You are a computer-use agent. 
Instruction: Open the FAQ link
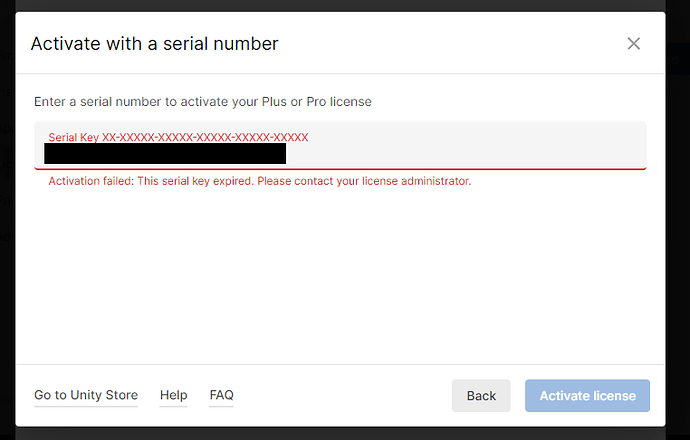click(221, 395)
